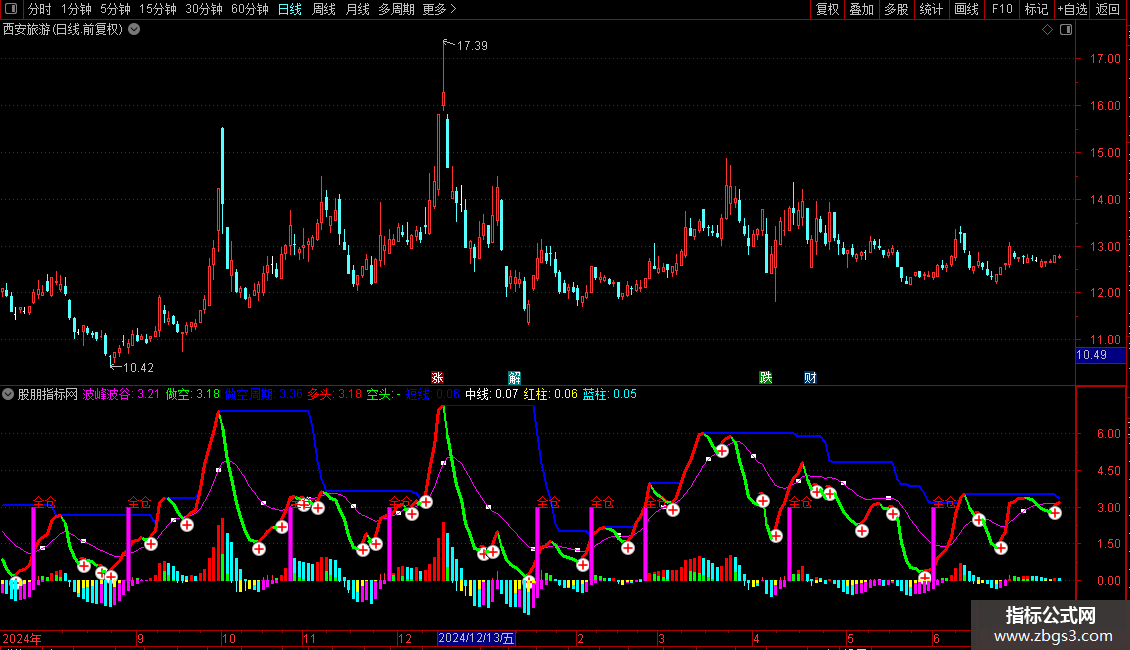Click the 10.42 low price flag
The height and width of the screenshot is (650, 1130).
(138, 368)
